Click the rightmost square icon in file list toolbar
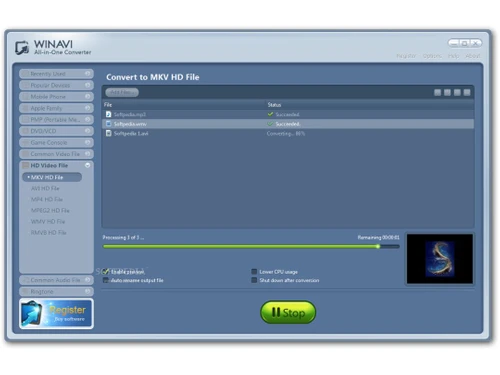The image size is (500, 375). pyautogui.click(x=467, y=92)
